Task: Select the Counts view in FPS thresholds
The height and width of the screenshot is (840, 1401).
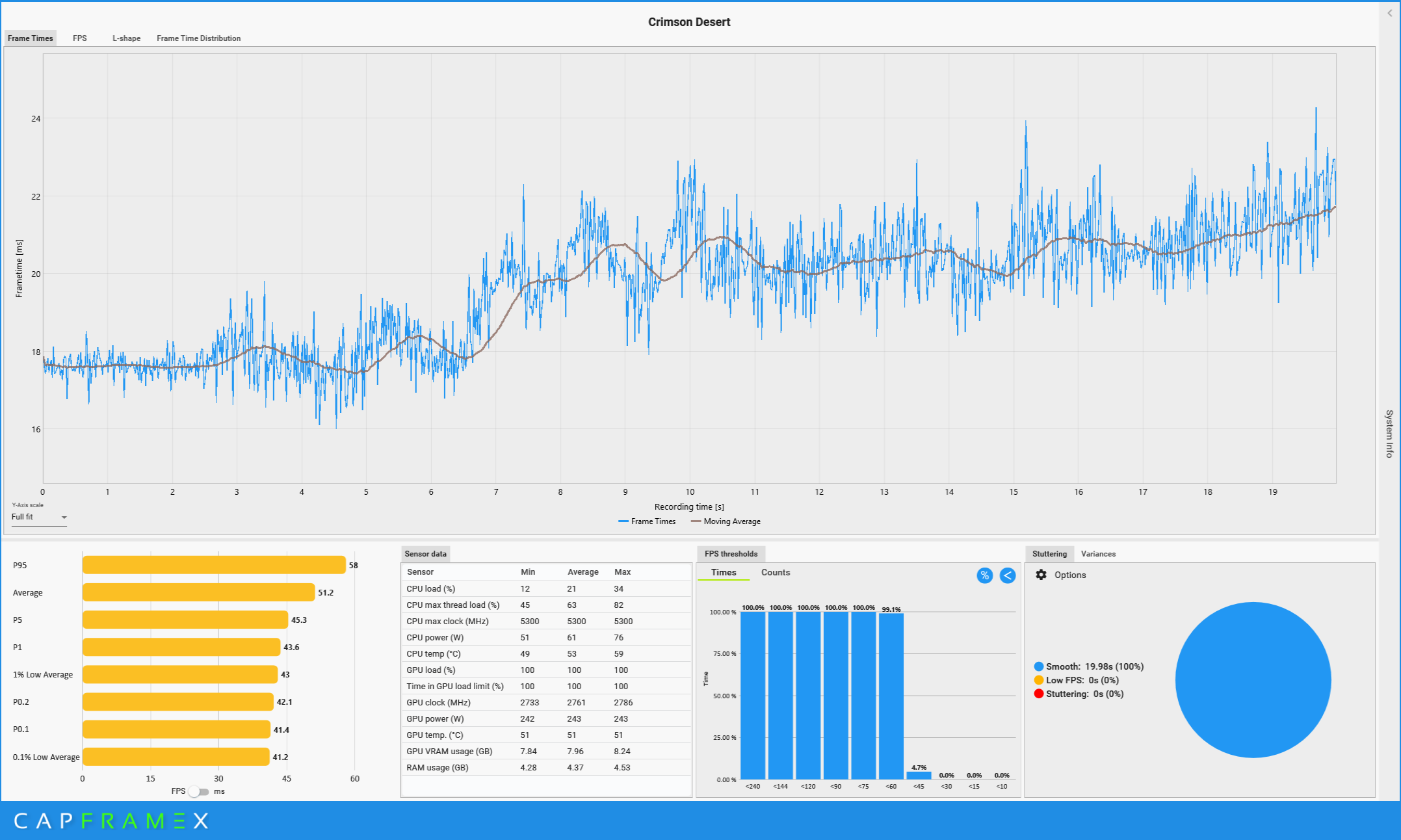Action: 775,572
